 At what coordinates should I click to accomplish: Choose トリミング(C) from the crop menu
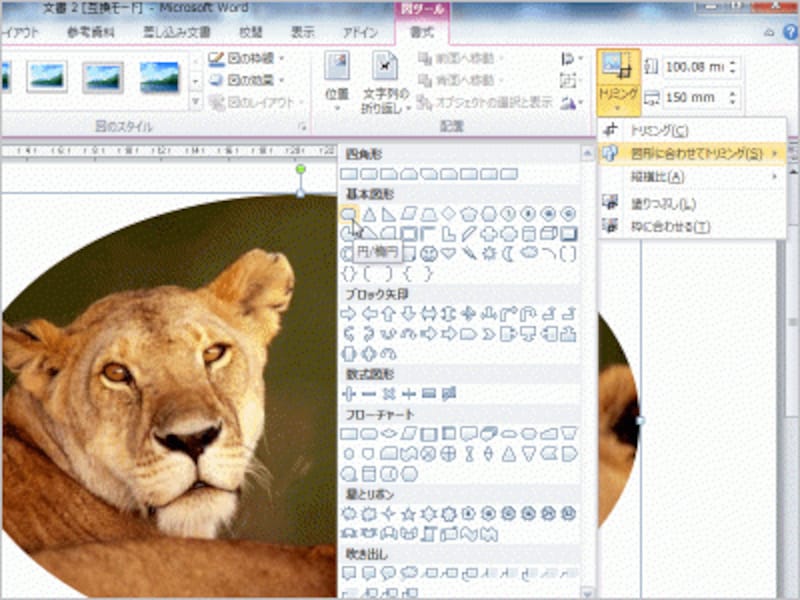pos(691,131)
